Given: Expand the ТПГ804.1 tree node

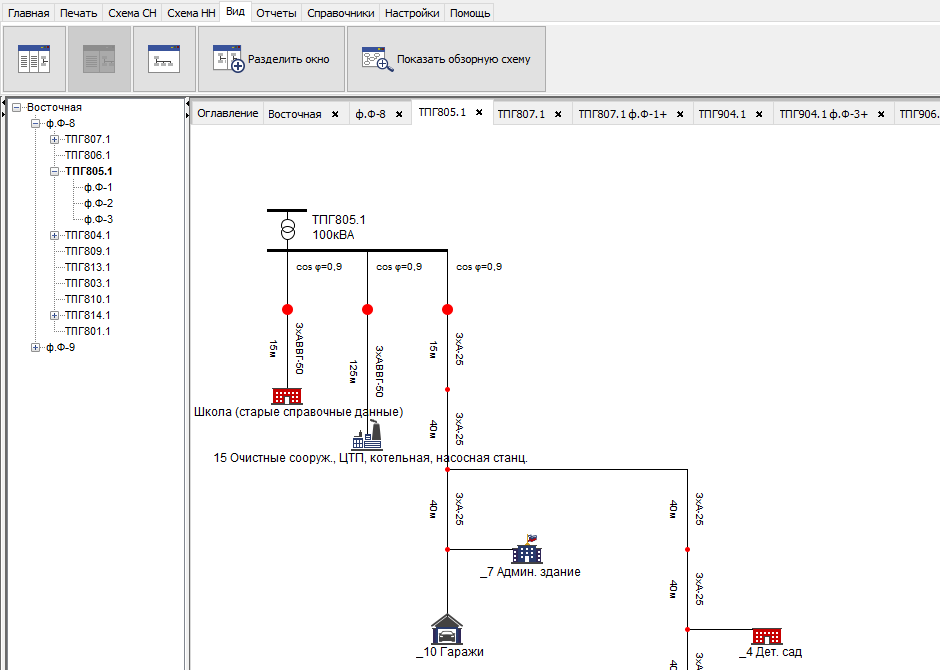Looking at the screenshot, I should [x=55, y=236].
